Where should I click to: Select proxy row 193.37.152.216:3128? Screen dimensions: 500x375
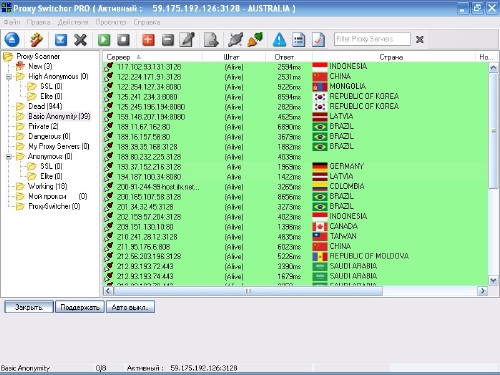[295, 167]
